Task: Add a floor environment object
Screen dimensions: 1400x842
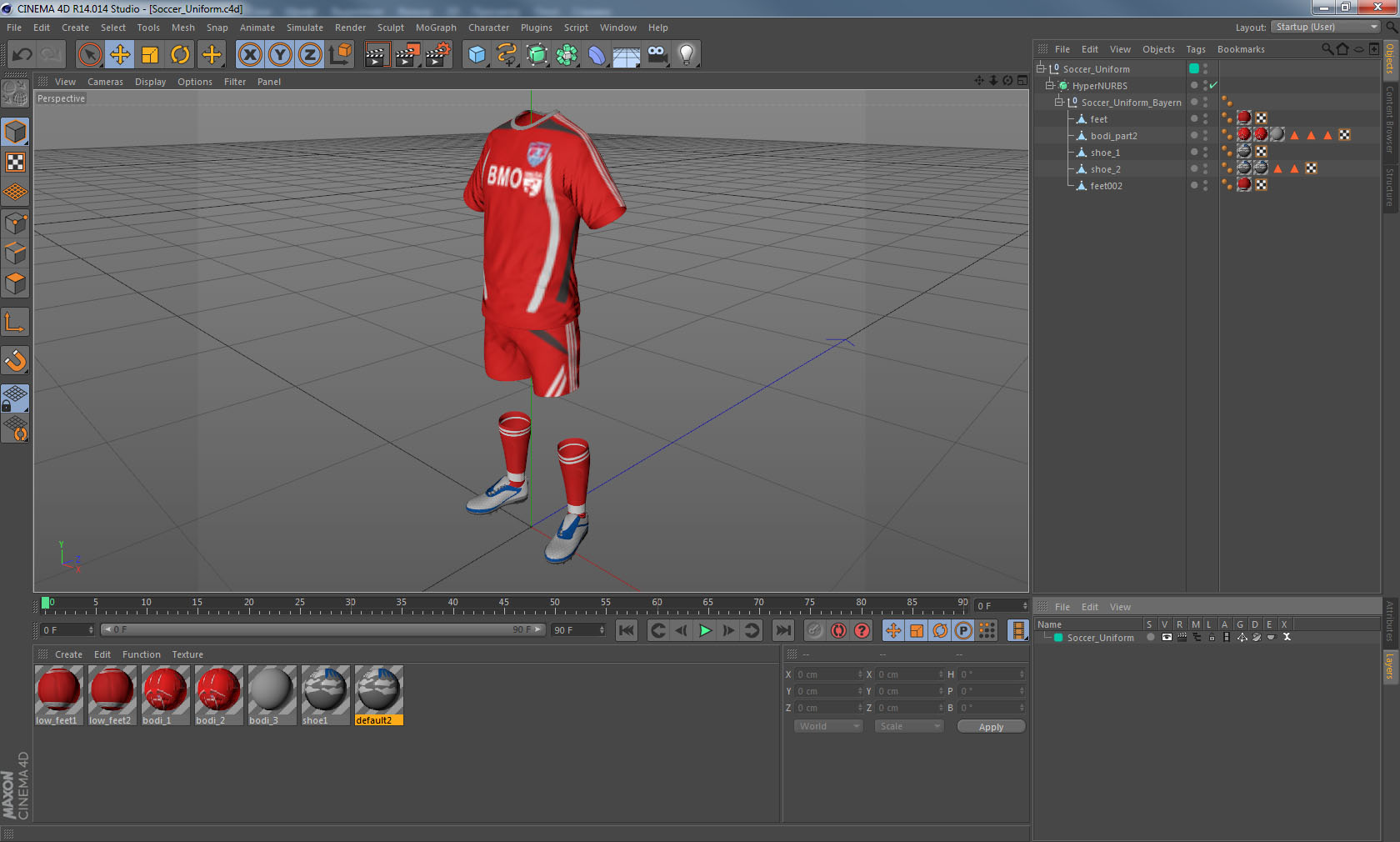Action: (x=627, y=55)
